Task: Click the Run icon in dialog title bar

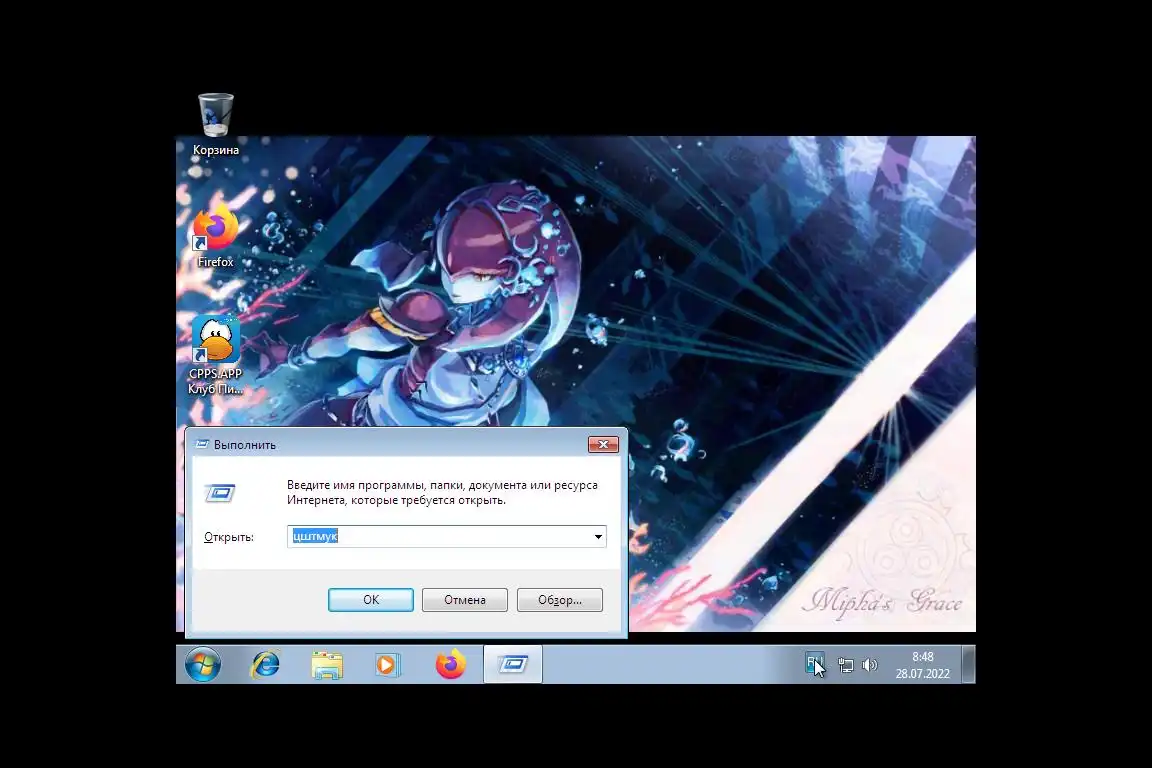Action: 202,445
